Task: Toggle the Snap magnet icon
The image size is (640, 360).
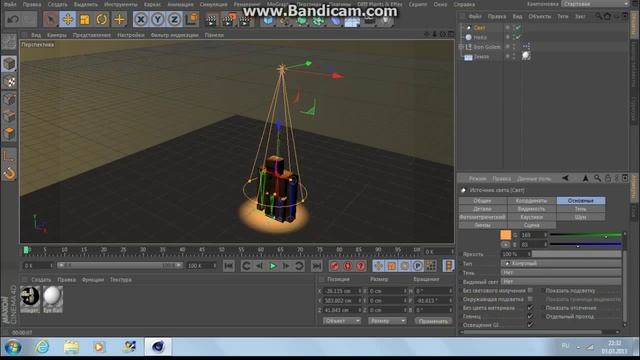Action: tap(9, 173)
